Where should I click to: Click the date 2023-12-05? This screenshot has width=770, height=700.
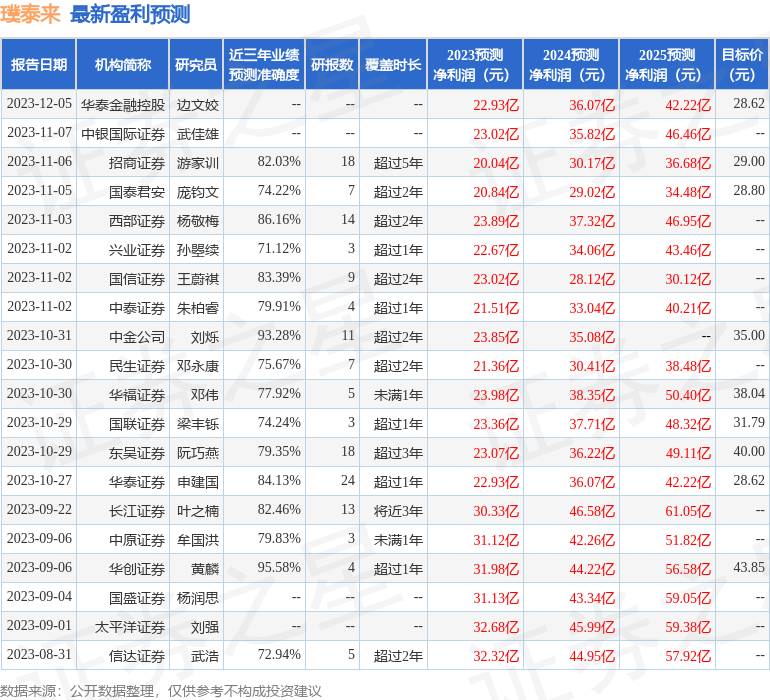(39, 104)
